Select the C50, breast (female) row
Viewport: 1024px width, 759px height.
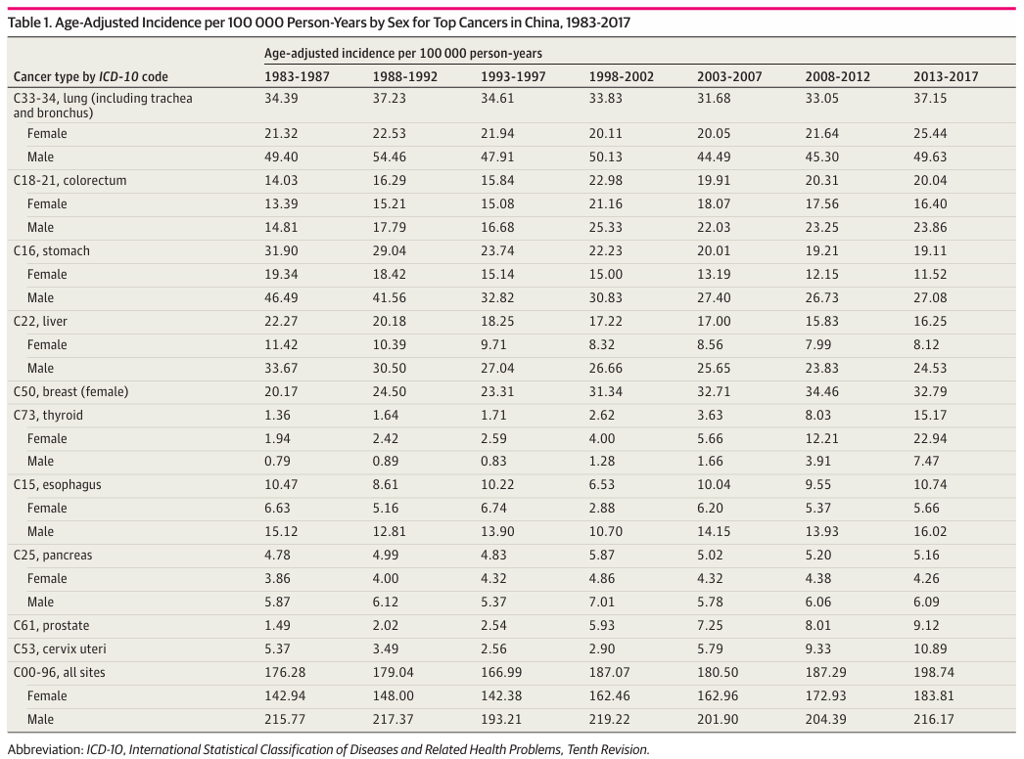511,391
